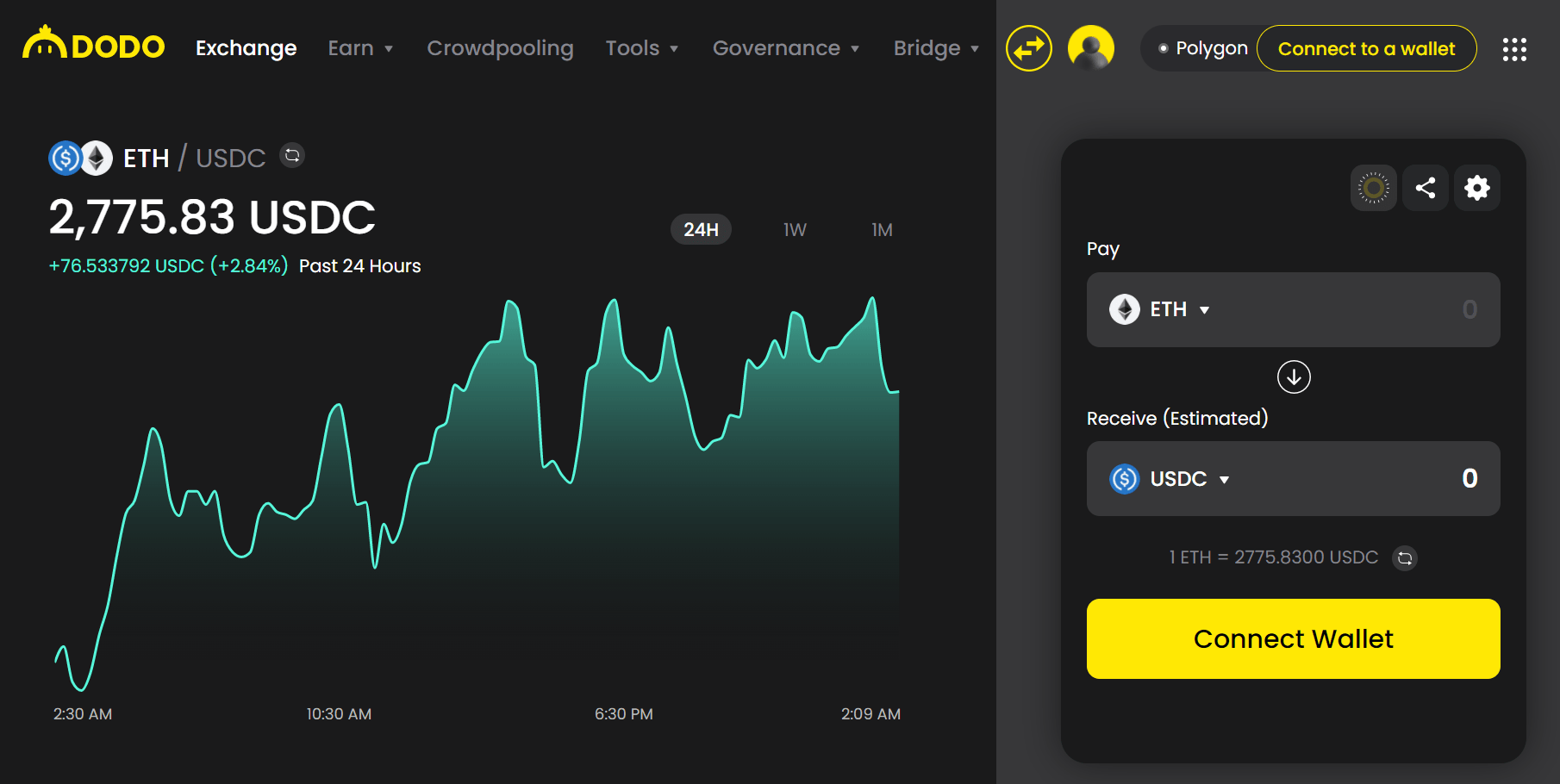Image resolution: width=1560 pixels, height=784 pixels.
Task: Click Connect to a wallet in header
Action: pos(1366,49)
